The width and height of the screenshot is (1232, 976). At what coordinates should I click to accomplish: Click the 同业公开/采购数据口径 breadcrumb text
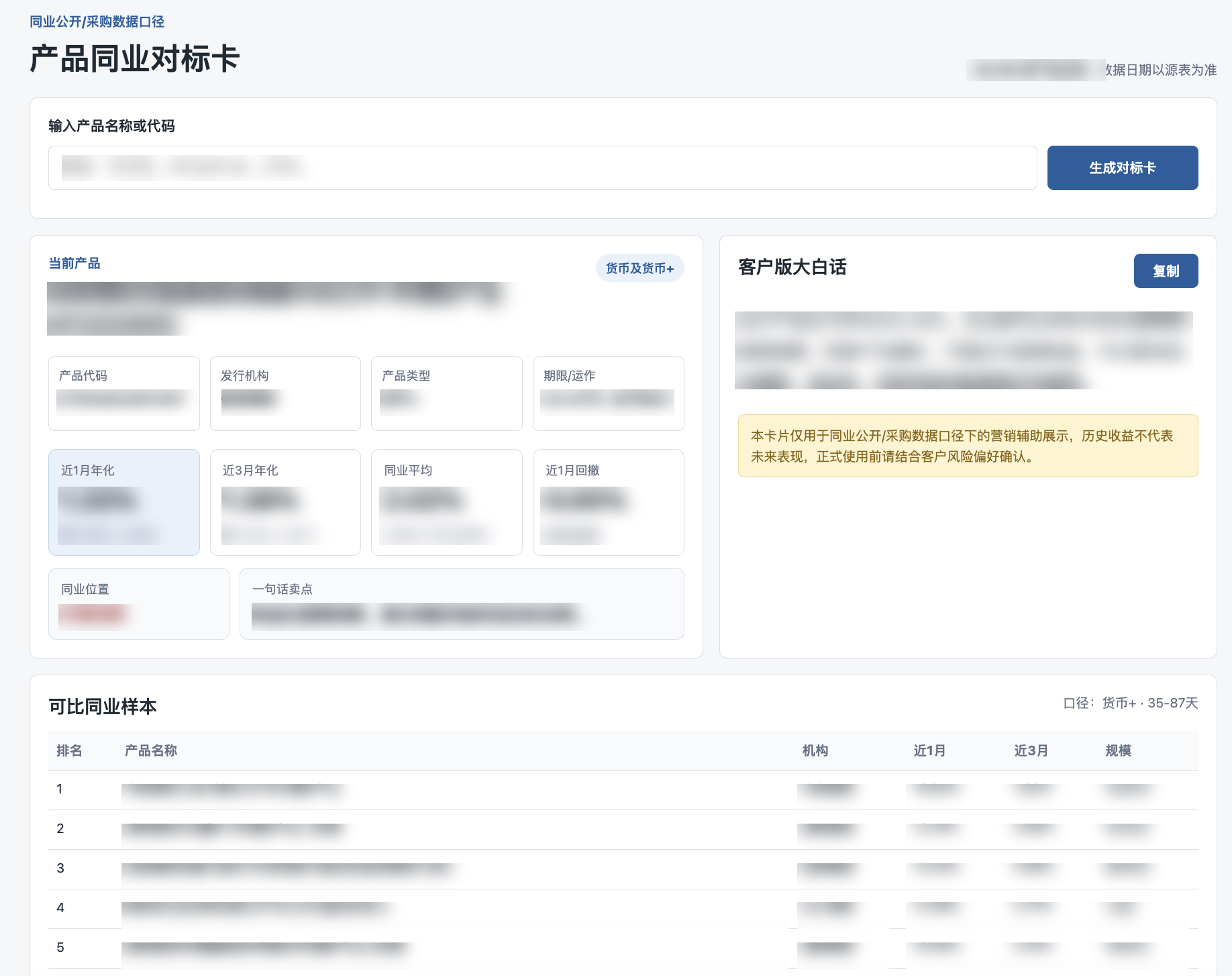point(97,21)
